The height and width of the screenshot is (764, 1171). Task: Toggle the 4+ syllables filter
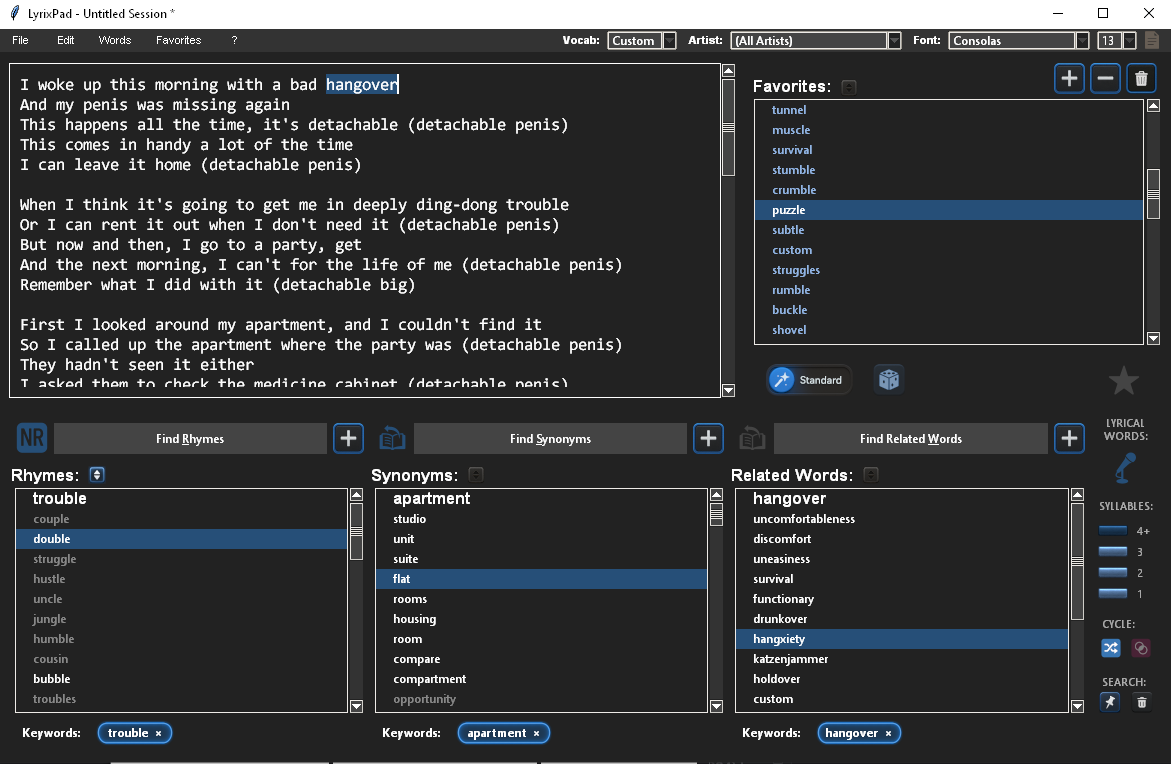pyautogui.click(x=1113, y=531)
